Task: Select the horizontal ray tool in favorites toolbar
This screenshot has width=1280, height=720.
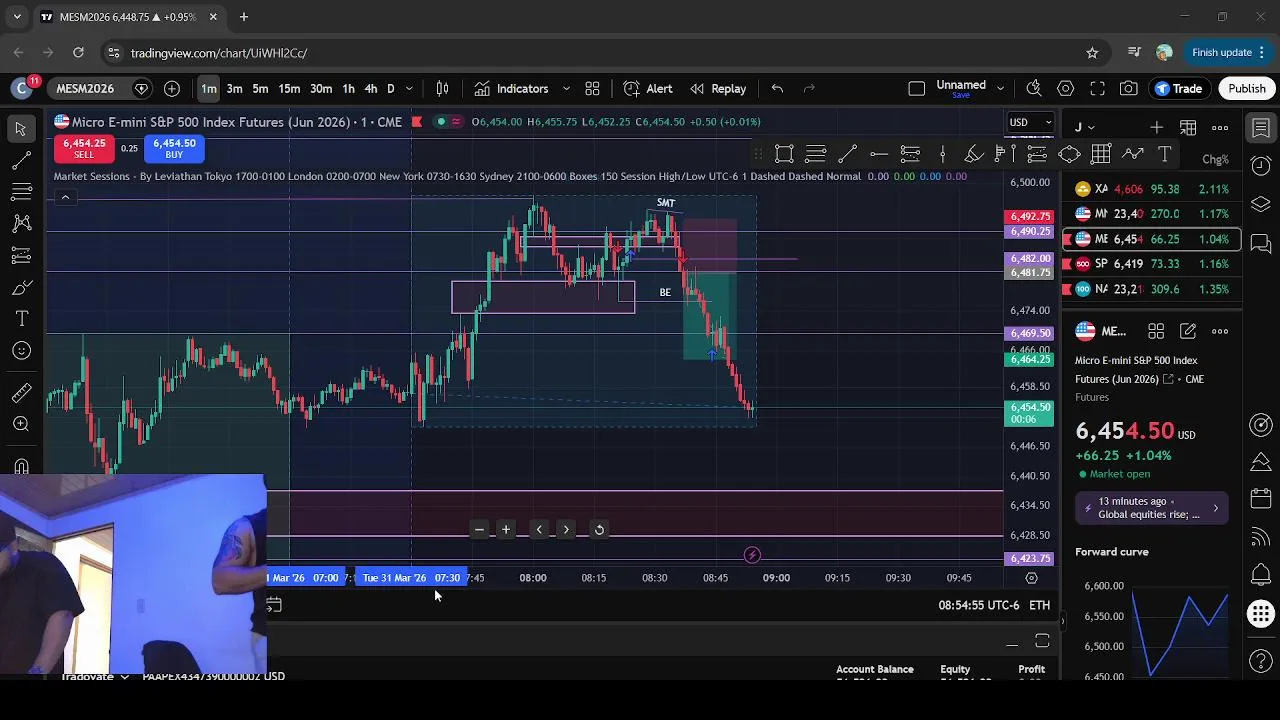Action: pyautogui.click(x=879, y=154)
